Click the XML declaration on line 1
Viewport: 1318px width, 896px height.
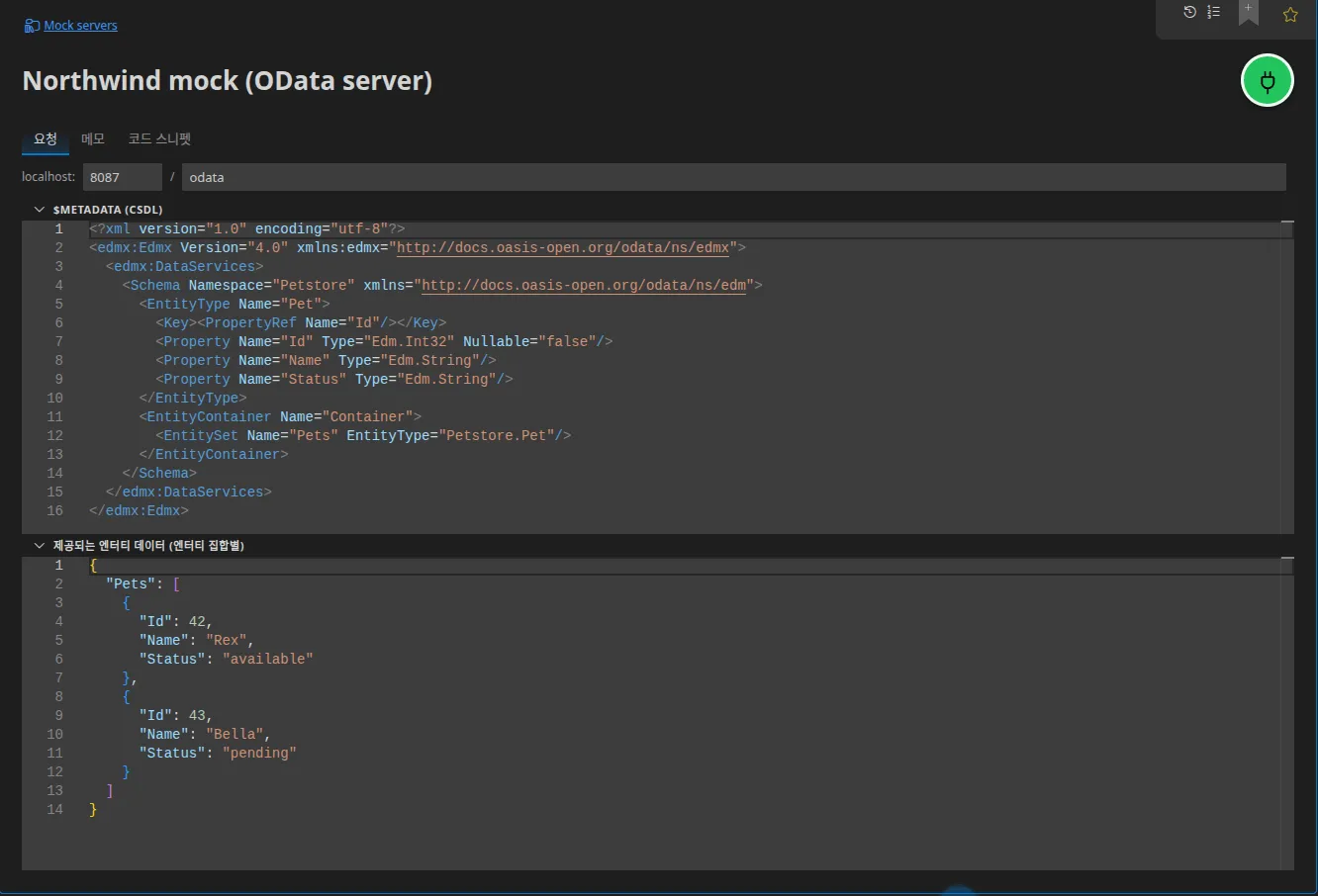click(x=246, y=228)
